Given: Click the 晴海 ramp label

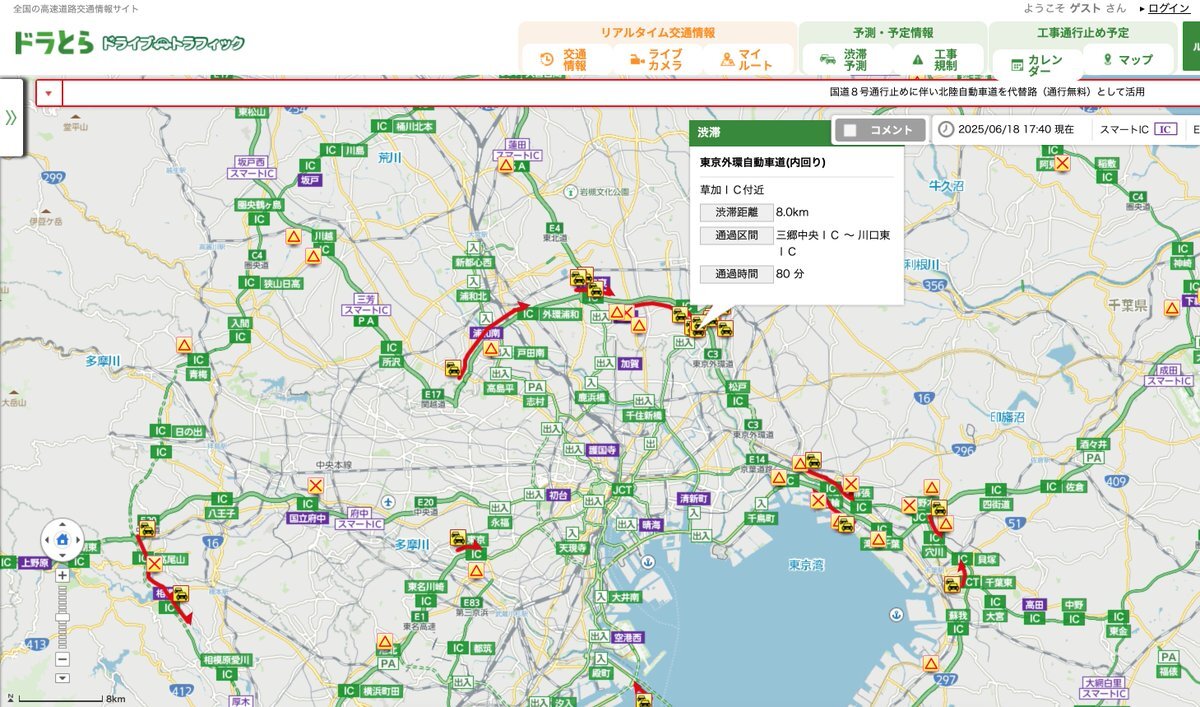Looking at the screenshot, I should 651,523.
